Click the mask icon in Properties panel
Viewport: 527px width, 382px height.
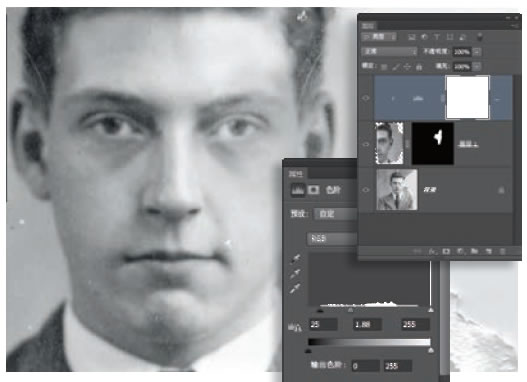point(314,190)
